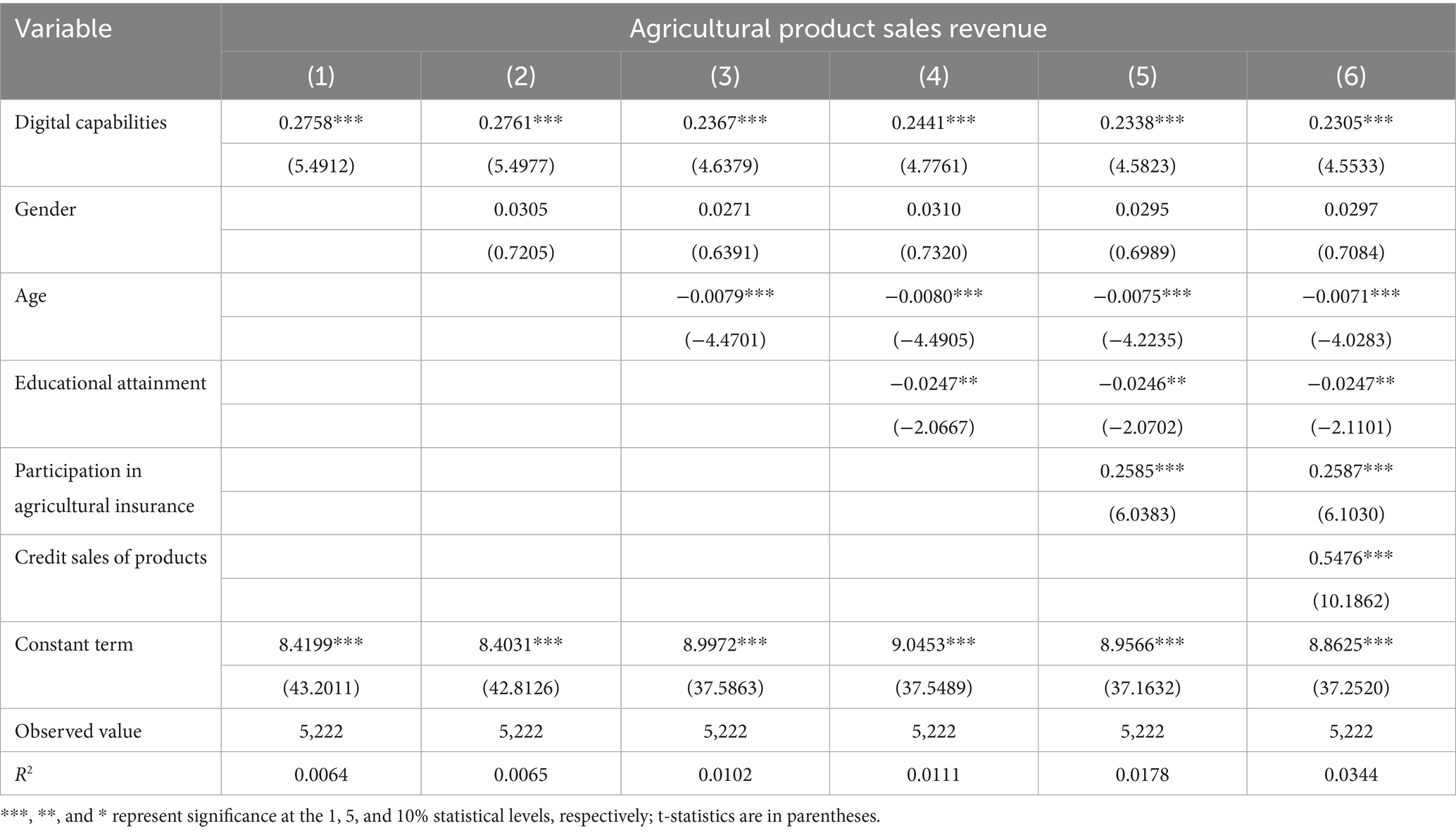Select the column (6) header
This screenshot has width=1456, height=833.
click(x=1350, y=76)
